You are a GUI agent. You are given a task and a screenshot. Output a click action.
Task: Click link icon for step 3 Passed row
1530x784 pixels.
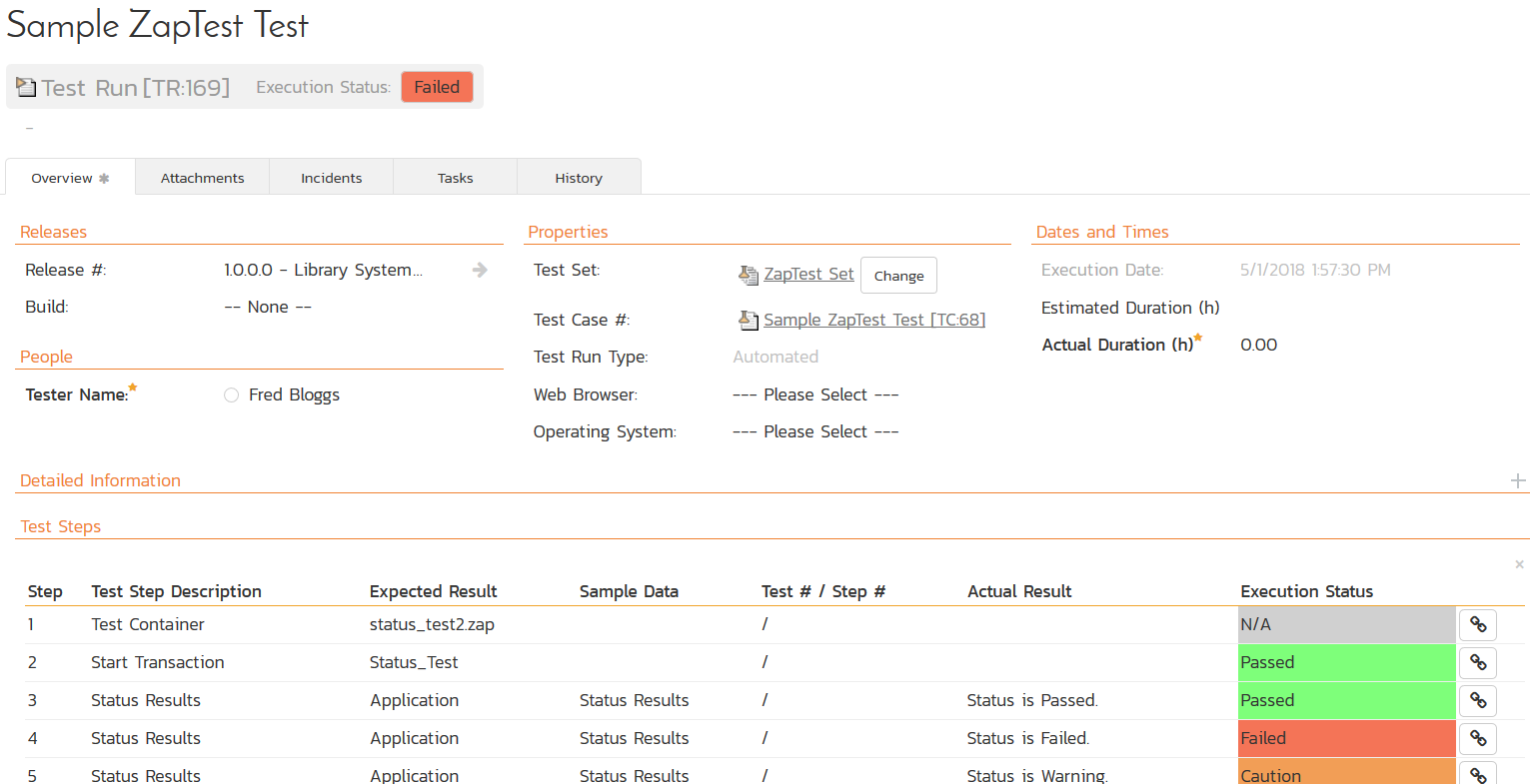point(1477,701)
